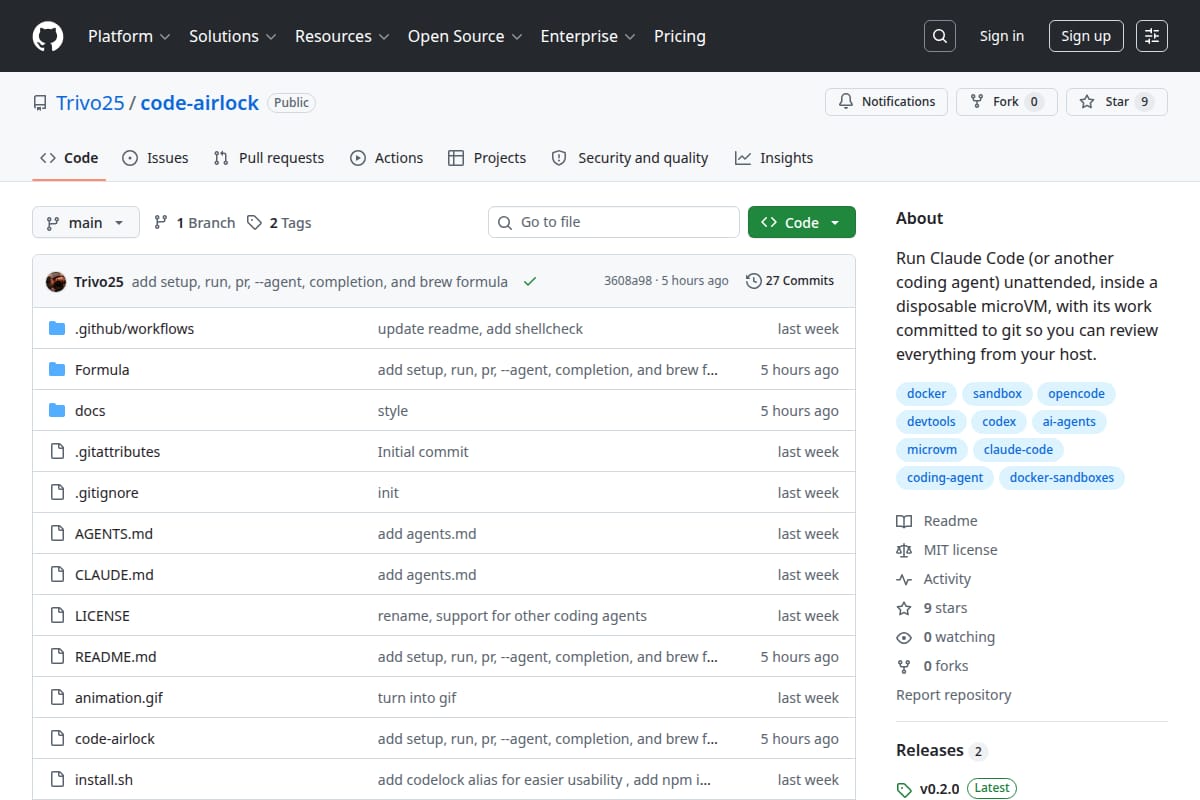Open commit hash 3608a98
The height and width of the screenshot is (800, 1200).
628,281
